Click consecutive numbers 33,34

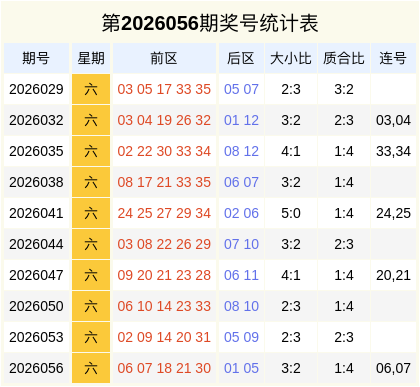(x=393, y=151)
